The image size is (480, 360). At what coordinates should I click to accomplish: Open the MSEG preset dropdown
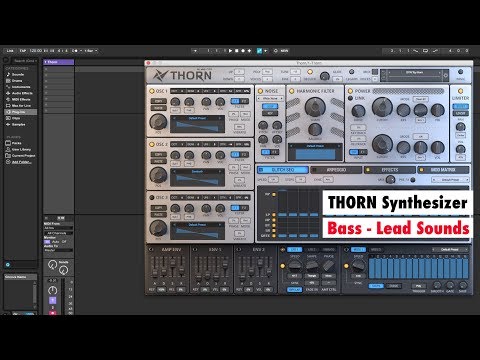pyautogui.click(x=450, y=249)
